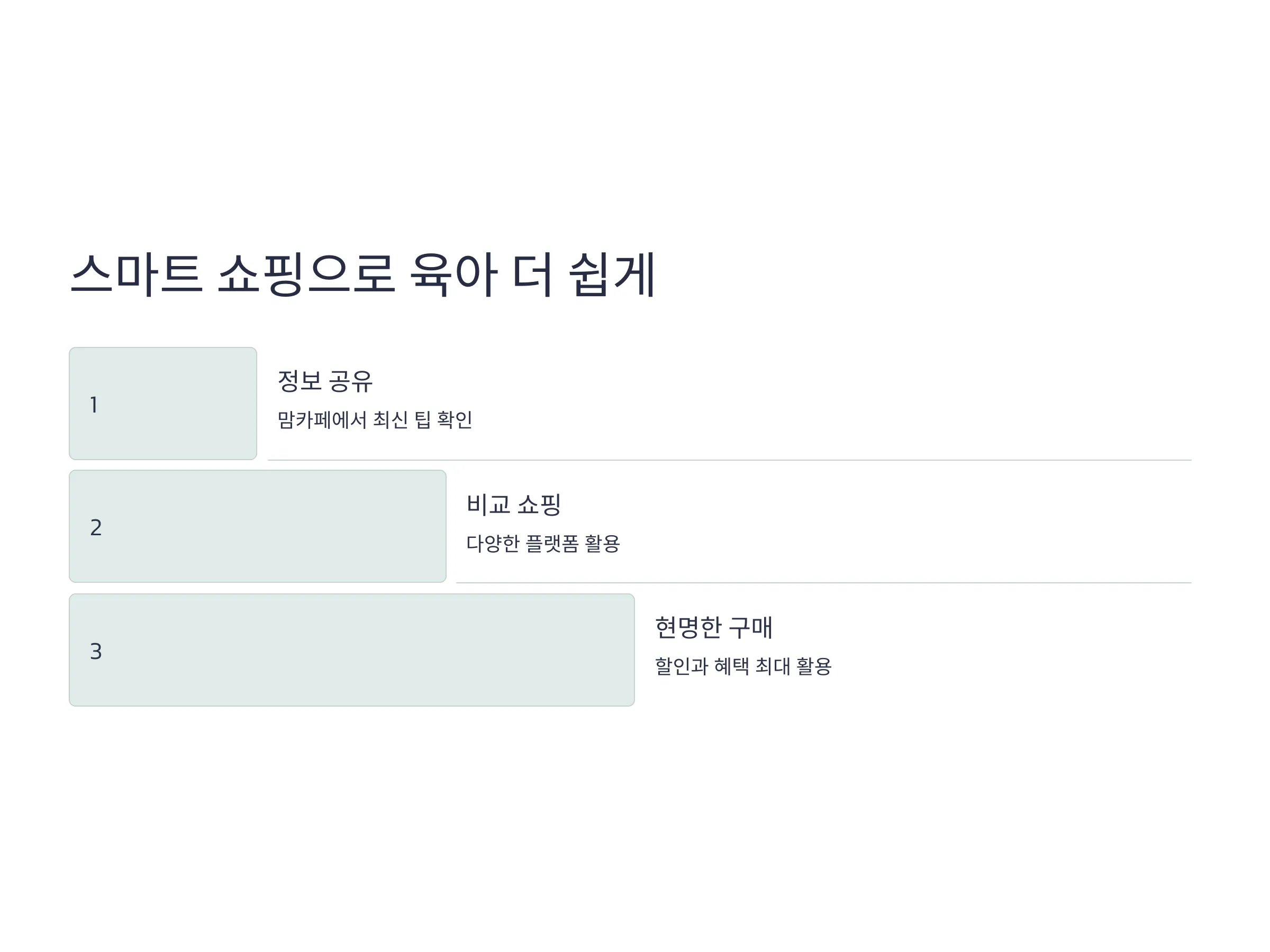
Task: Select the step 1 box
Action: click(x=163, y=404)
